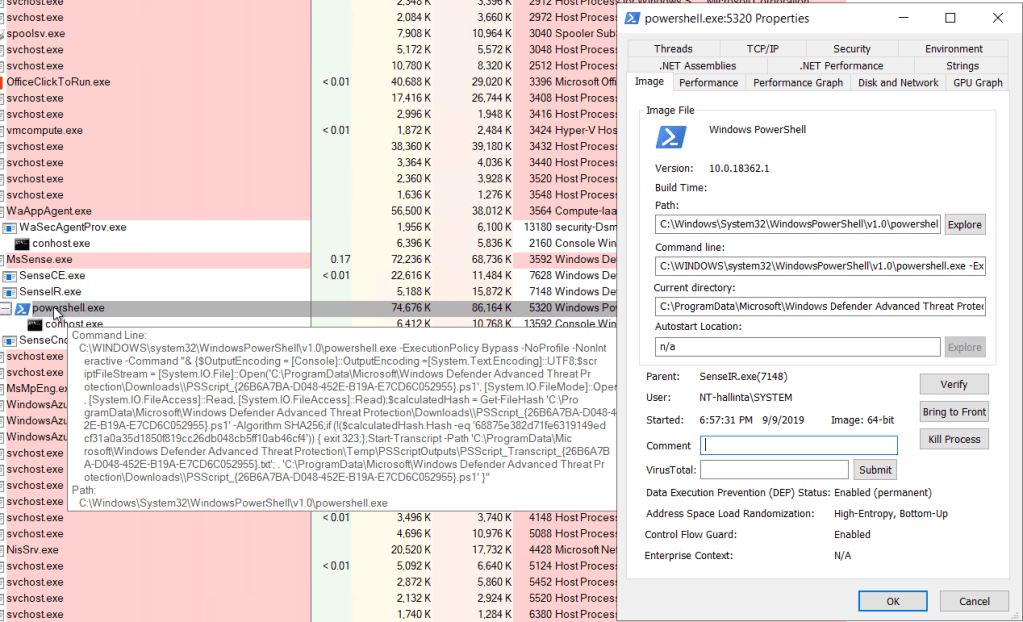Show the Performance Graph tab
This screenshot has height=622, width=1023.
coord(797,83)
